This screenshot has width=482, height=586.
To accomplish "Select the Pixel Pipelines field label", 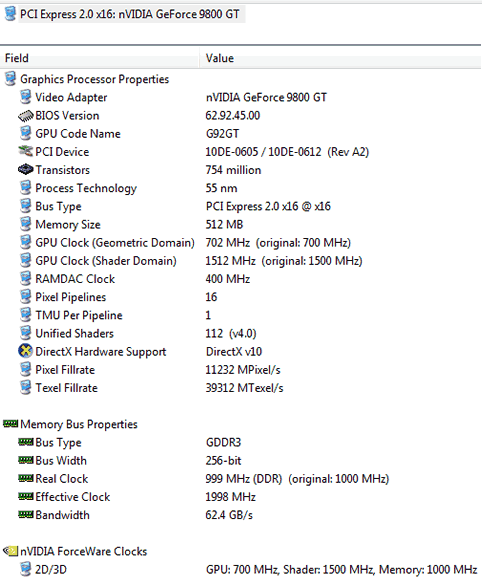I will pos(71,297).
